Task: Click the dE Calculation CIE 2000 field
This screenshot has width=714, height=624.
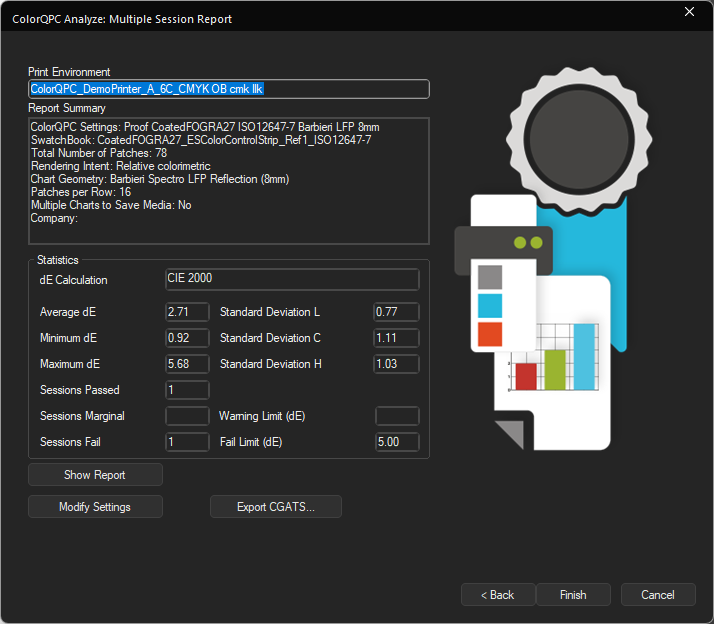Action: click(292, 279)
